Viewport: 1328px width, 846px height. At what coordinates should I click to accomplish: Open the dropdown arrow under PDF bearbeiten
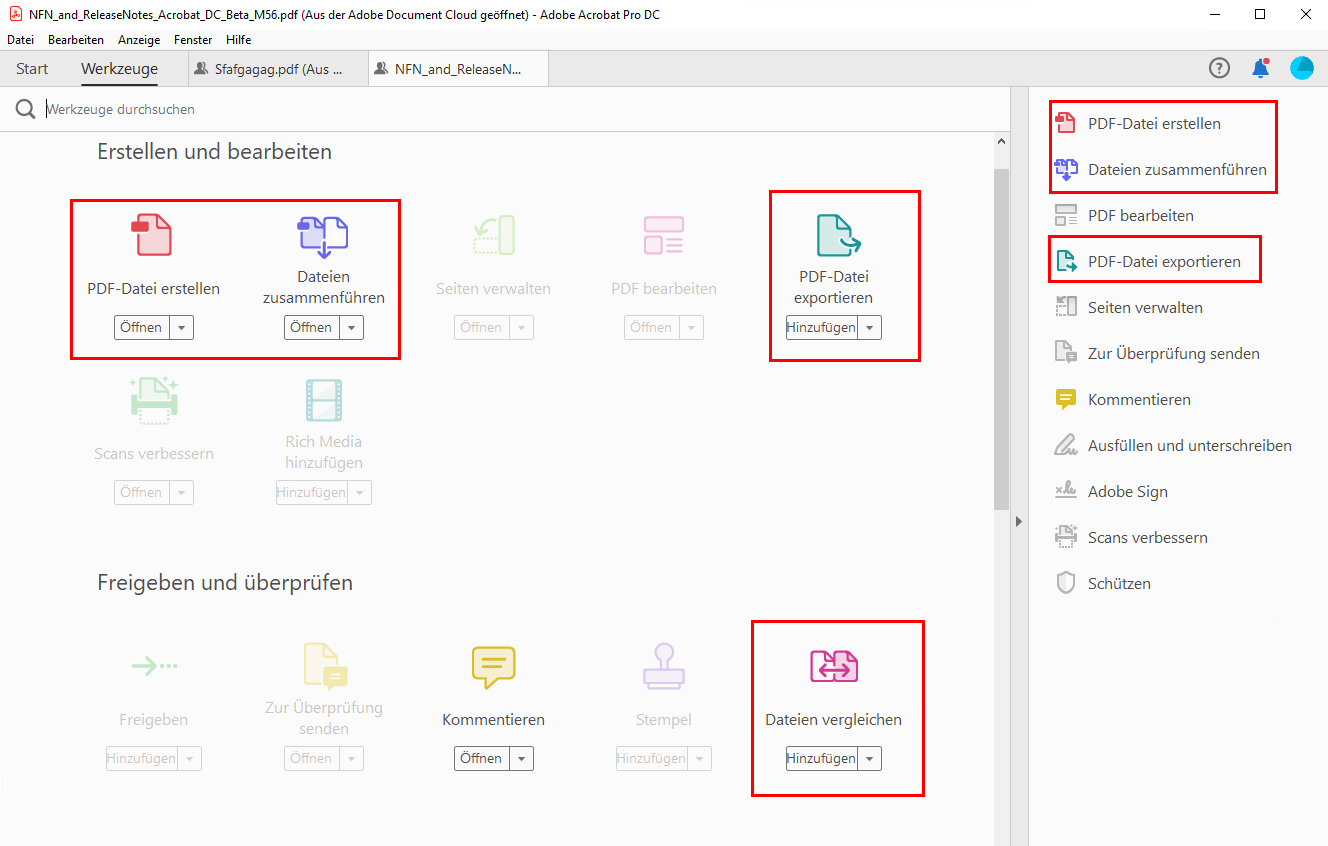[691, 327]
